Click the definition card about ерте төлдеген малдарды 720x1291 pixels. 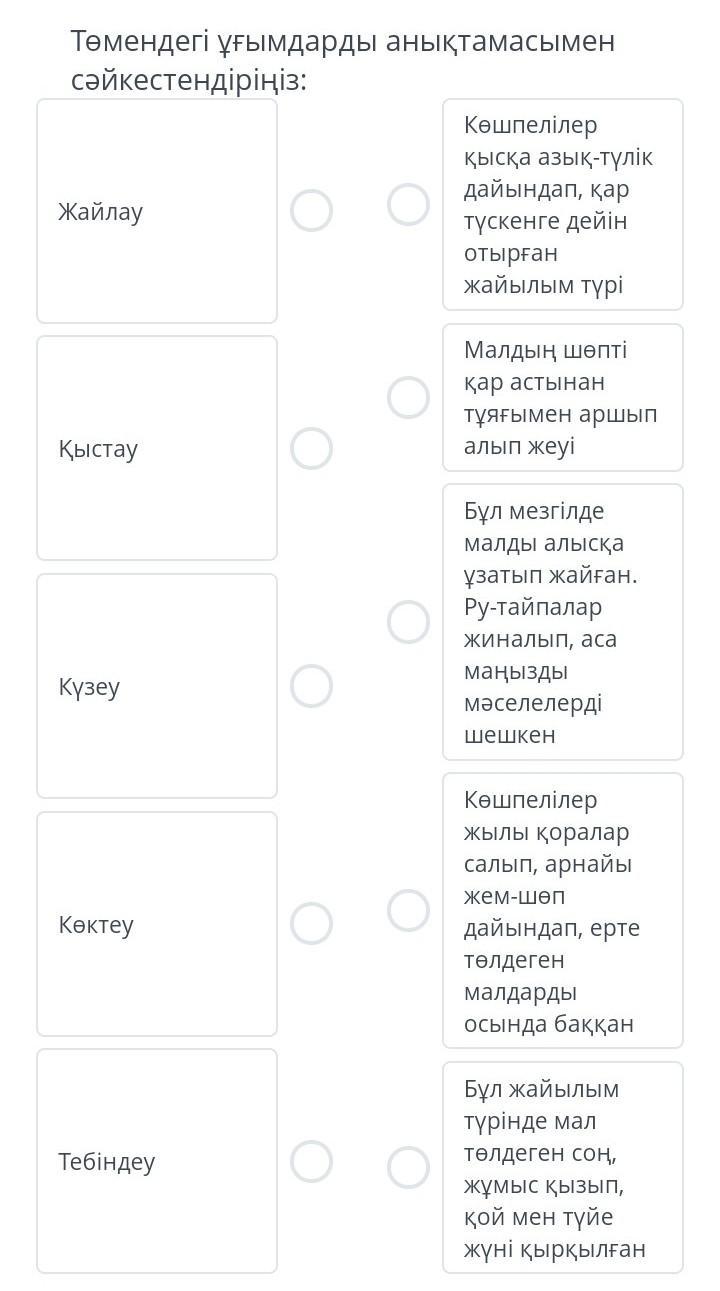click(x=562, y=910)
